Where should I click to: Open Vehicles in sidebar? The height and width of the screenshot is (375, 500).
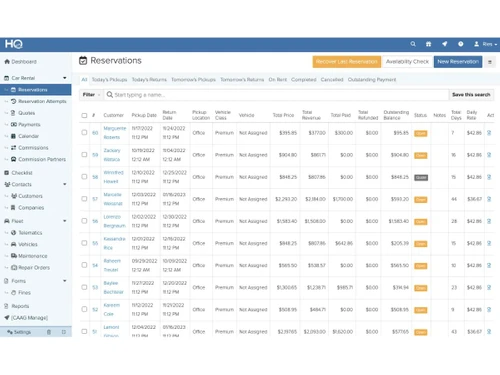[24, 244]
